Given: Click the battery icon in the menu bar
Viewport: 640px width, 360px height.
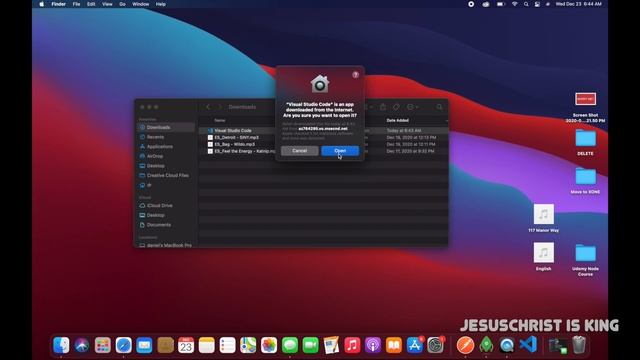Looking at the screenshot, I should point(500,4).
